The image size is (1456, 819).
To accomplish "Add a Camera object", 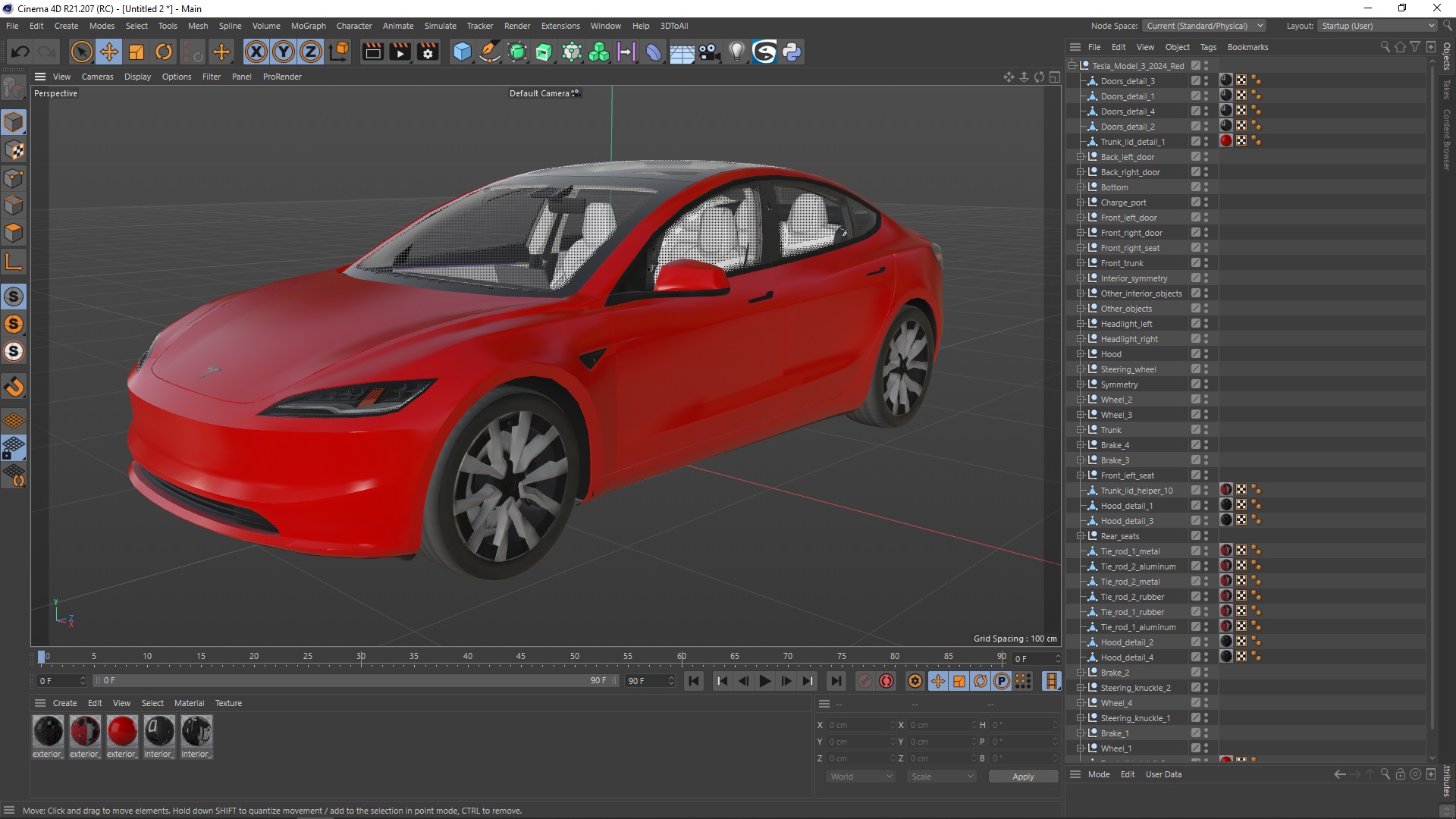I will tap(709, 52).
